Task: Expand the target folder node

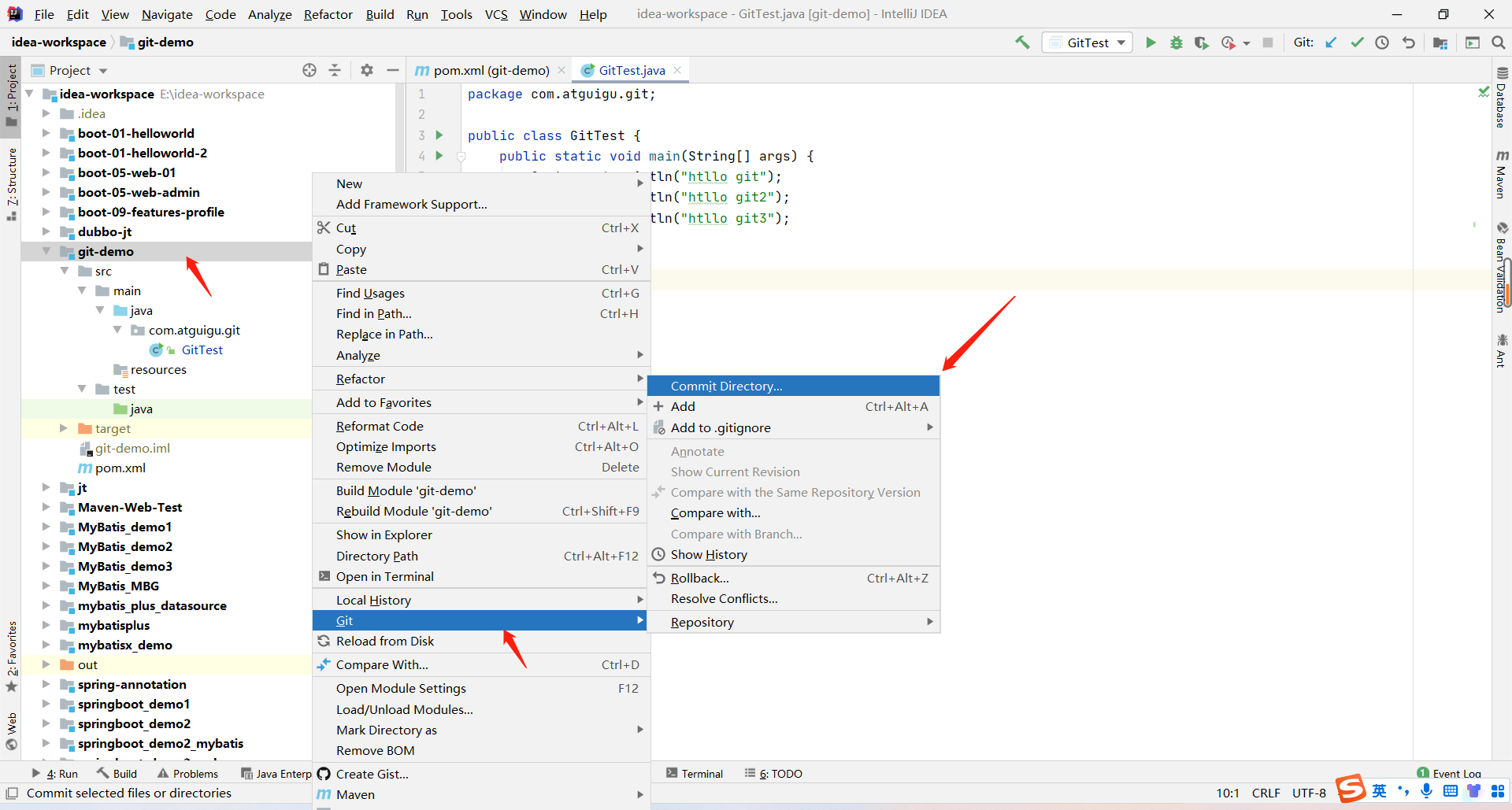Action: (64, 428)
